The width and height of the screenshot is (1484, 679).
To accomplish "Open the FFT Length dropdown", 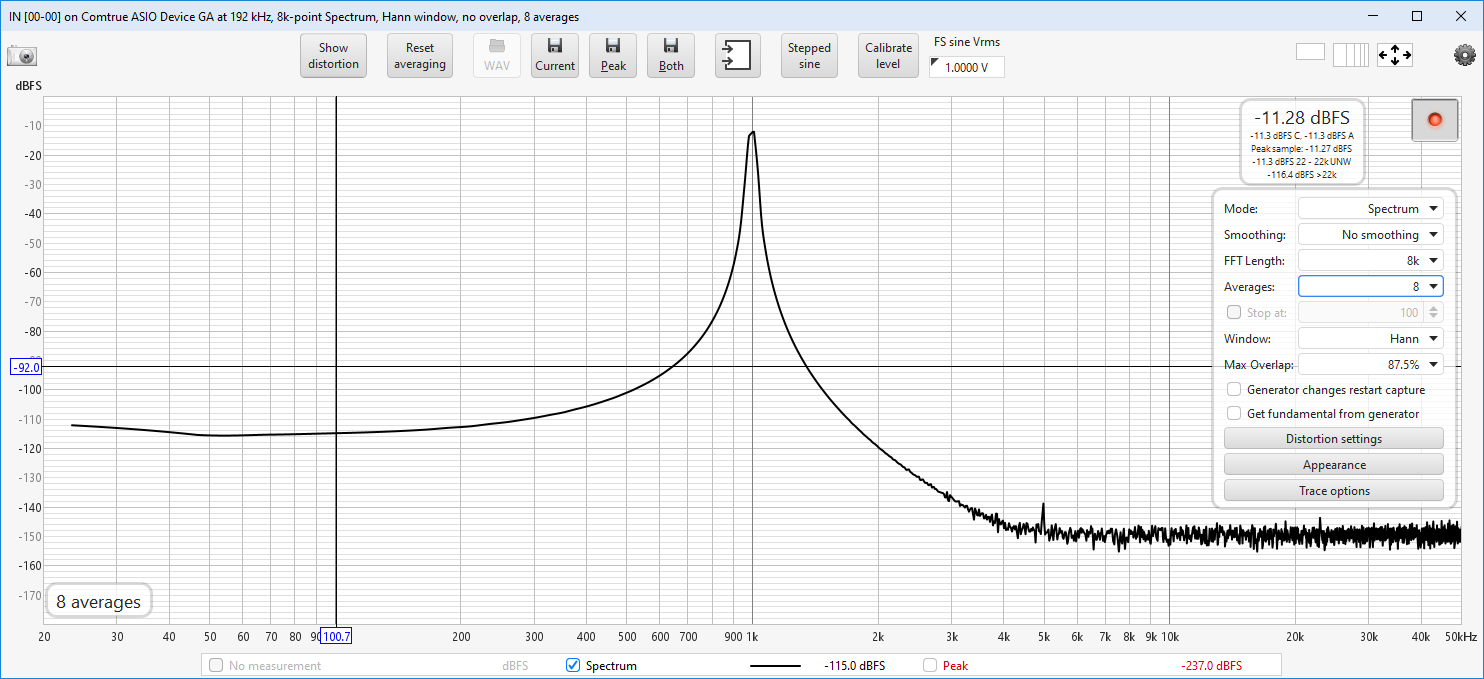I will pyautogui.click(x=1370, y=261).
